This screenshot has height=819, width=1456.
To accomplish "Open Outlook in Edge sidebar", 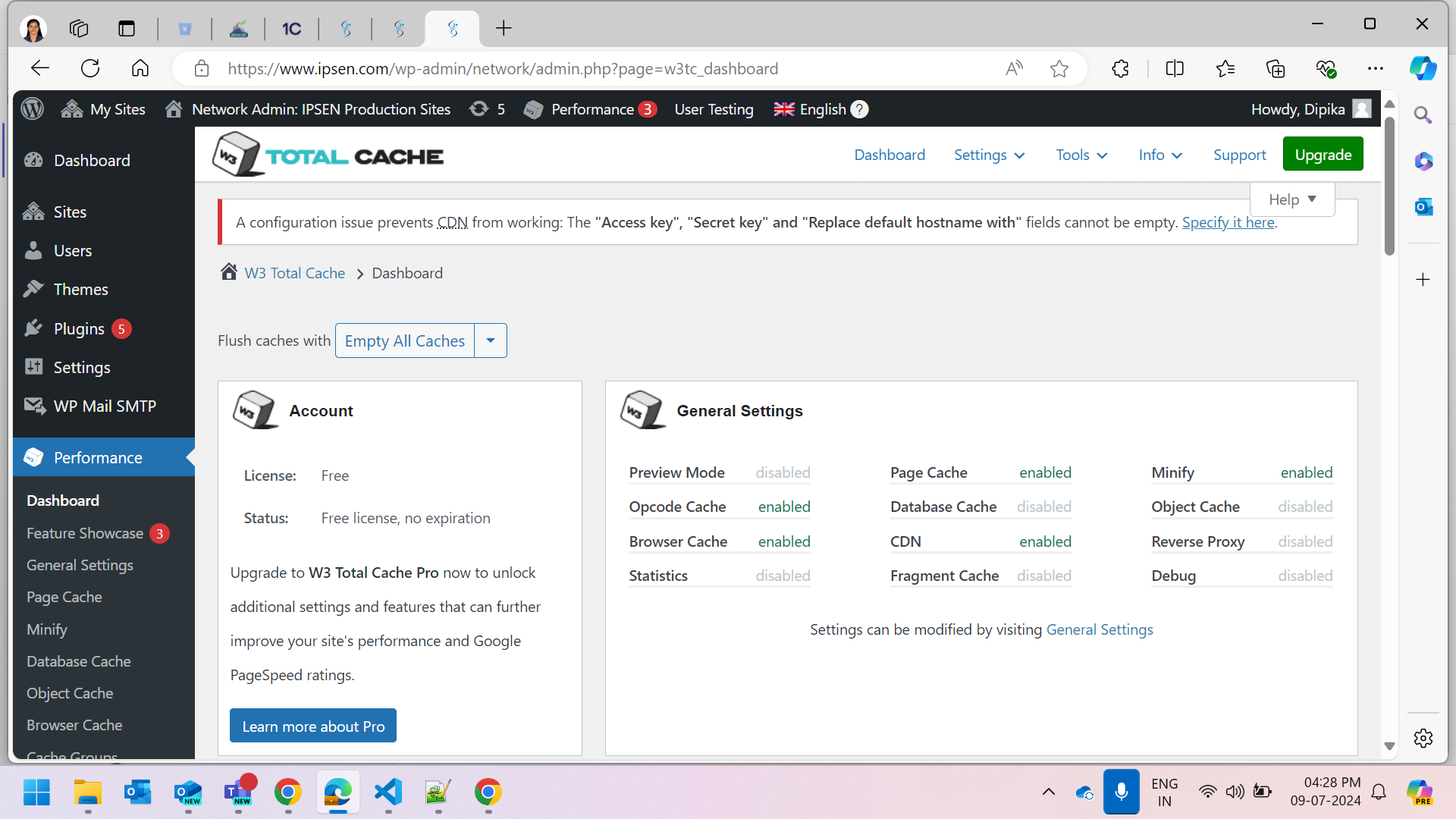I will [1423, 206].
